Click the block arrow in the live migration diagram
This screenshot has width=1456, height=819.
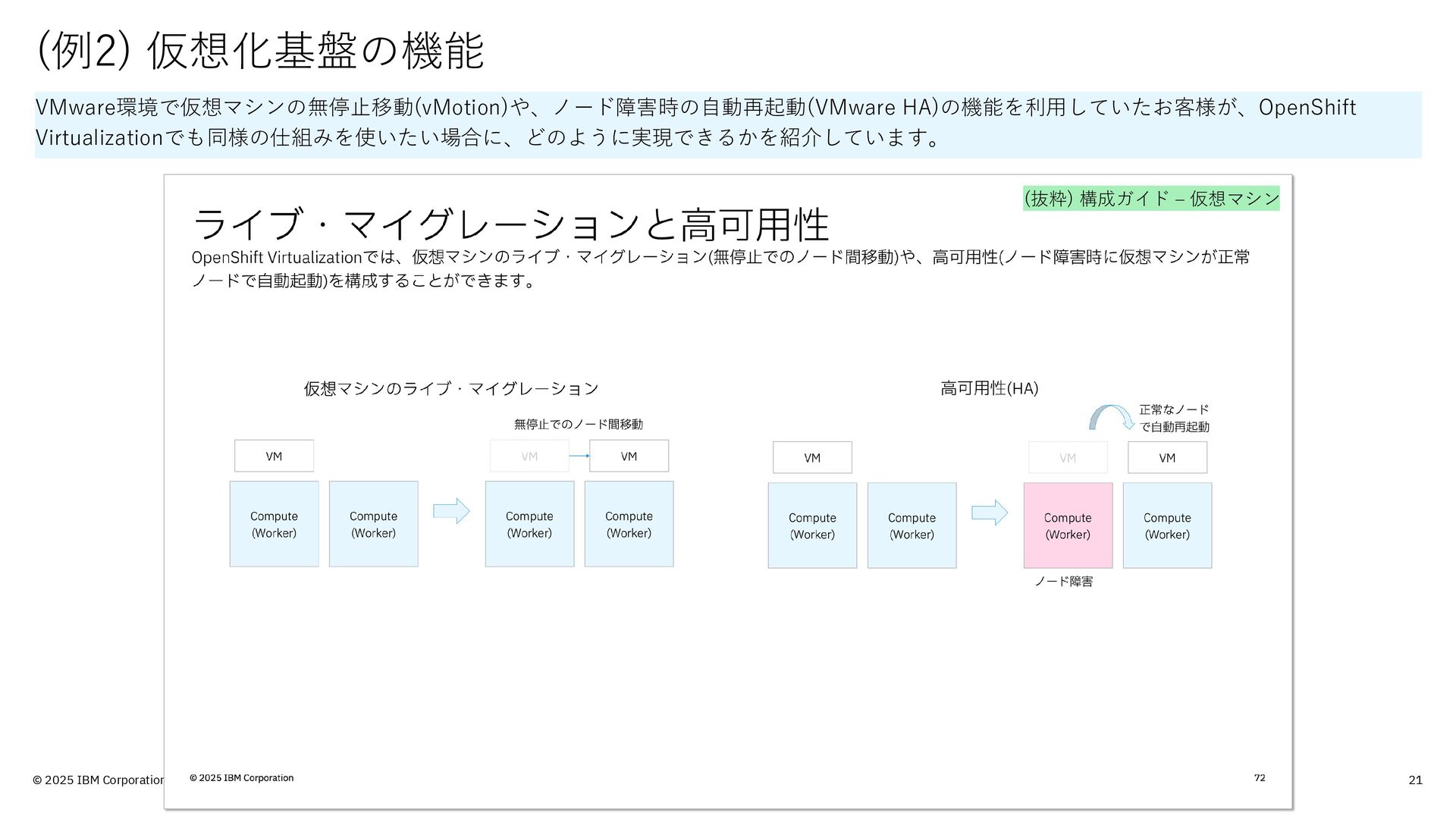click(x=451, y=511)
